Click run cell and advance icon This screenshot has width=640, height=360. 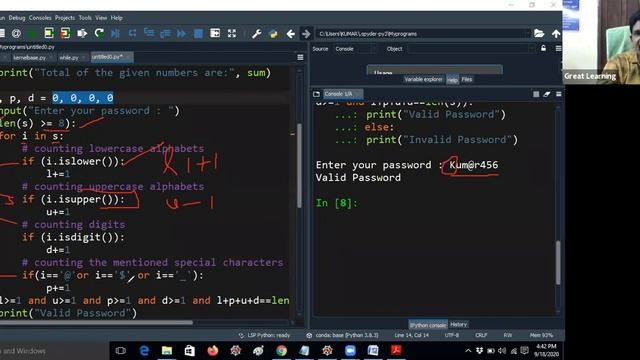point(65,33)
